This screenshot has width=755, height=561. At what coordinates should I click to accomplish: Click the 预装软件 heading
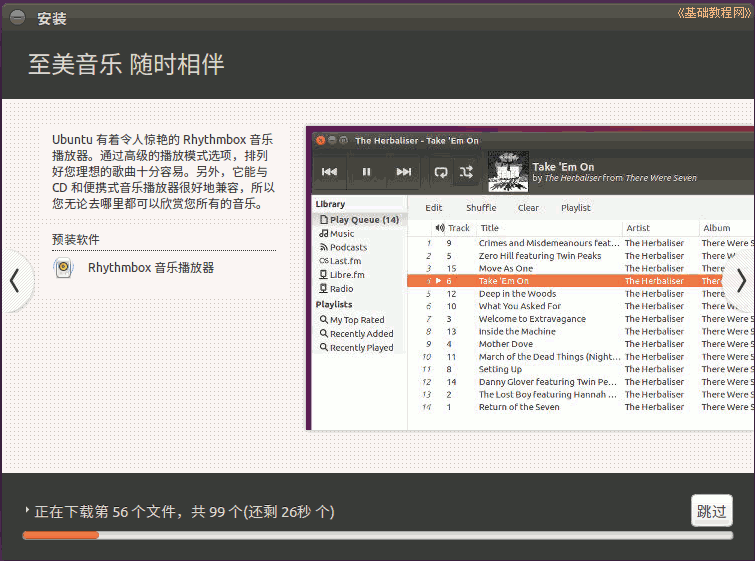click(x=76, y=239)
